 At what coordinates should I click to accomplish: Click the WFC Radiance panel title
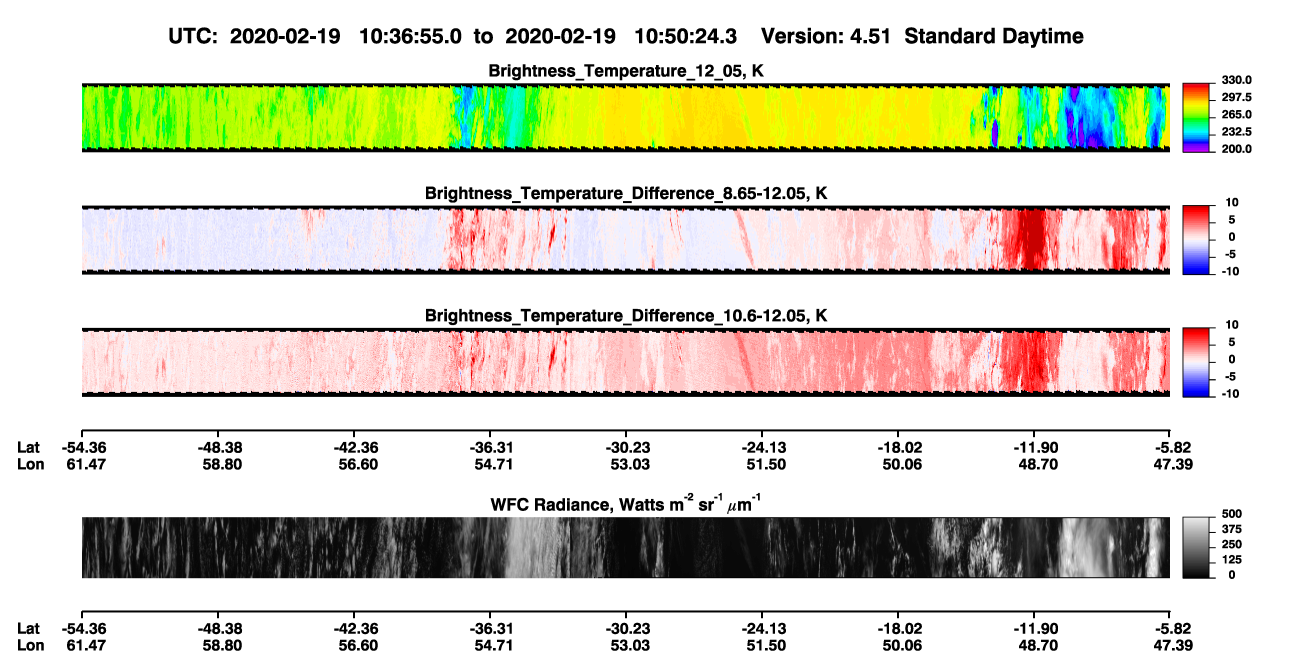(625, 504)
